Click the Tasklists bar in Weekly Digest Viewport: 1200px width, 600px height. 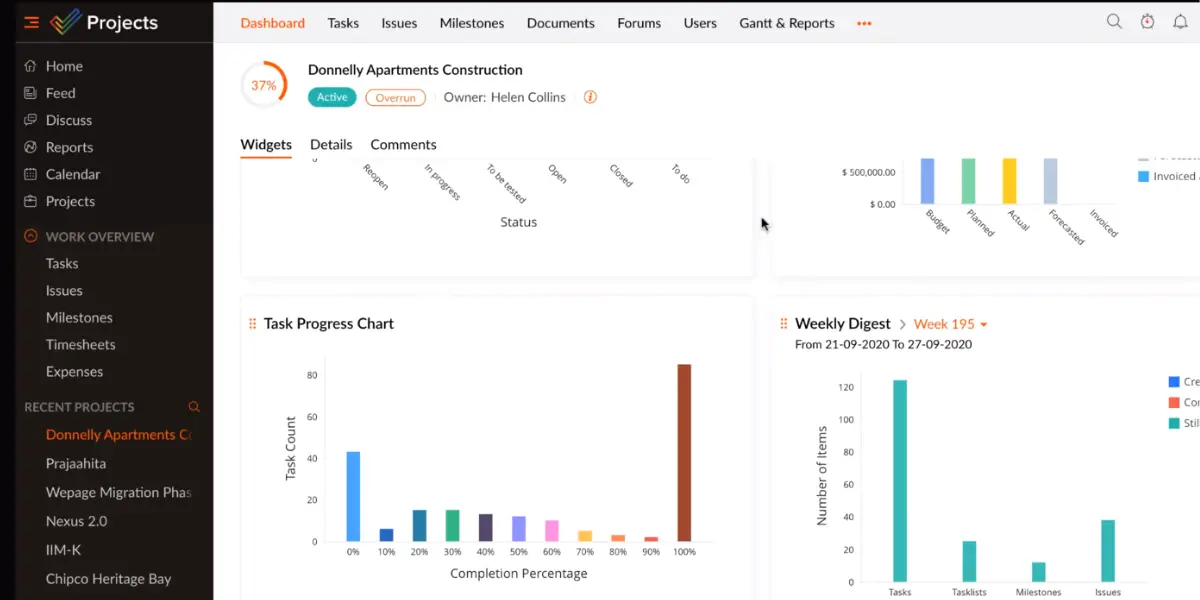[969, 561]
